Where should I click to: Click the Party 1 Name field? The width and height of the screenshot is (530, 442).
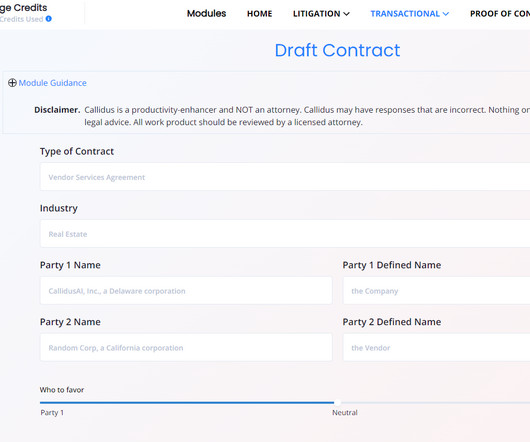pos(186,291)
